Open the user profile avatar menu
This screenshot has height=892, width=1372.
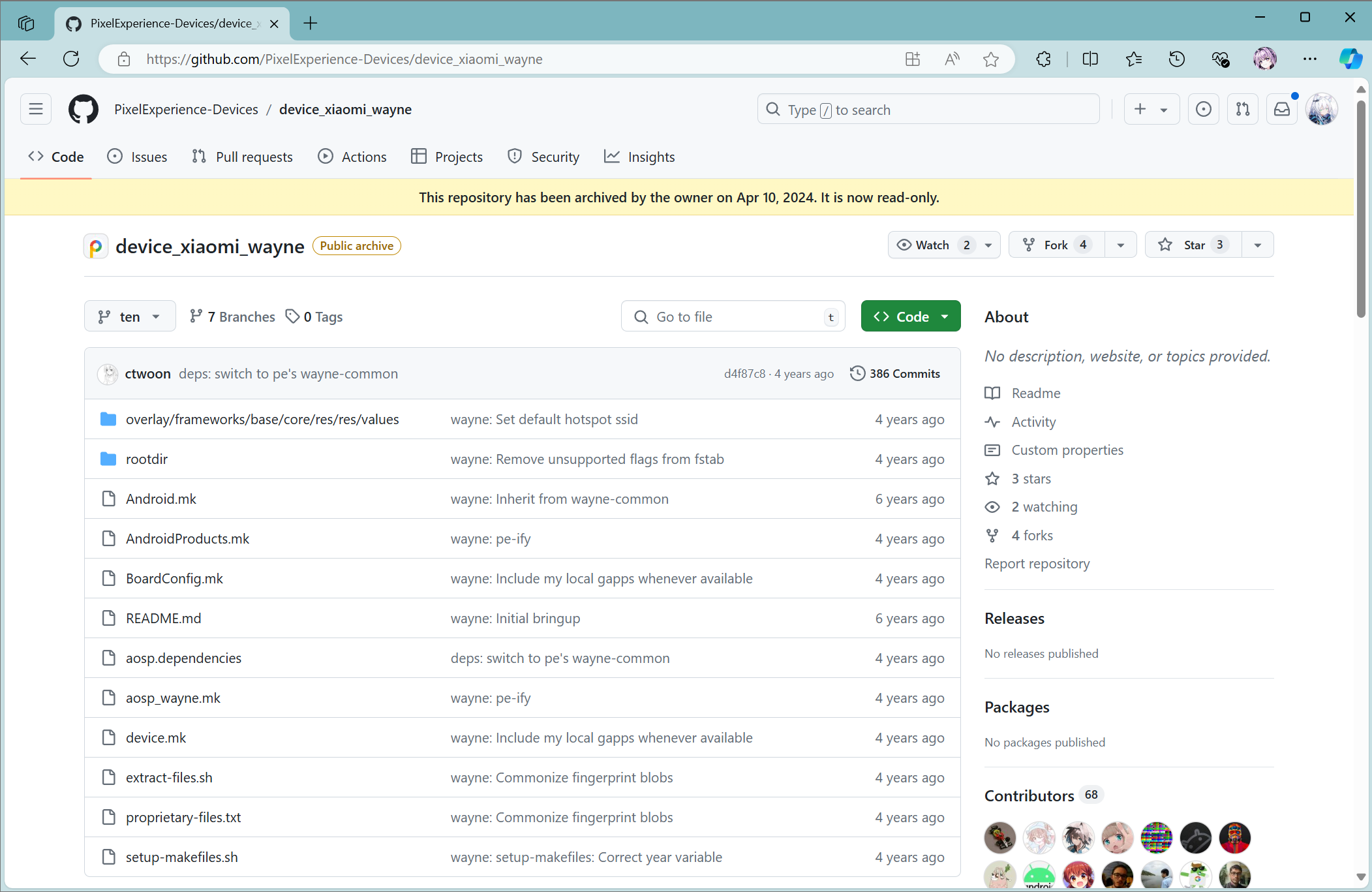pyautogui.click(x=1322, y=109)
